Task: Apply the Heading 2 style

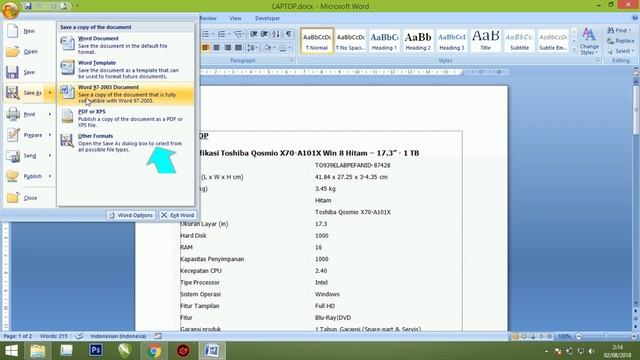Action: coord(418,41)
